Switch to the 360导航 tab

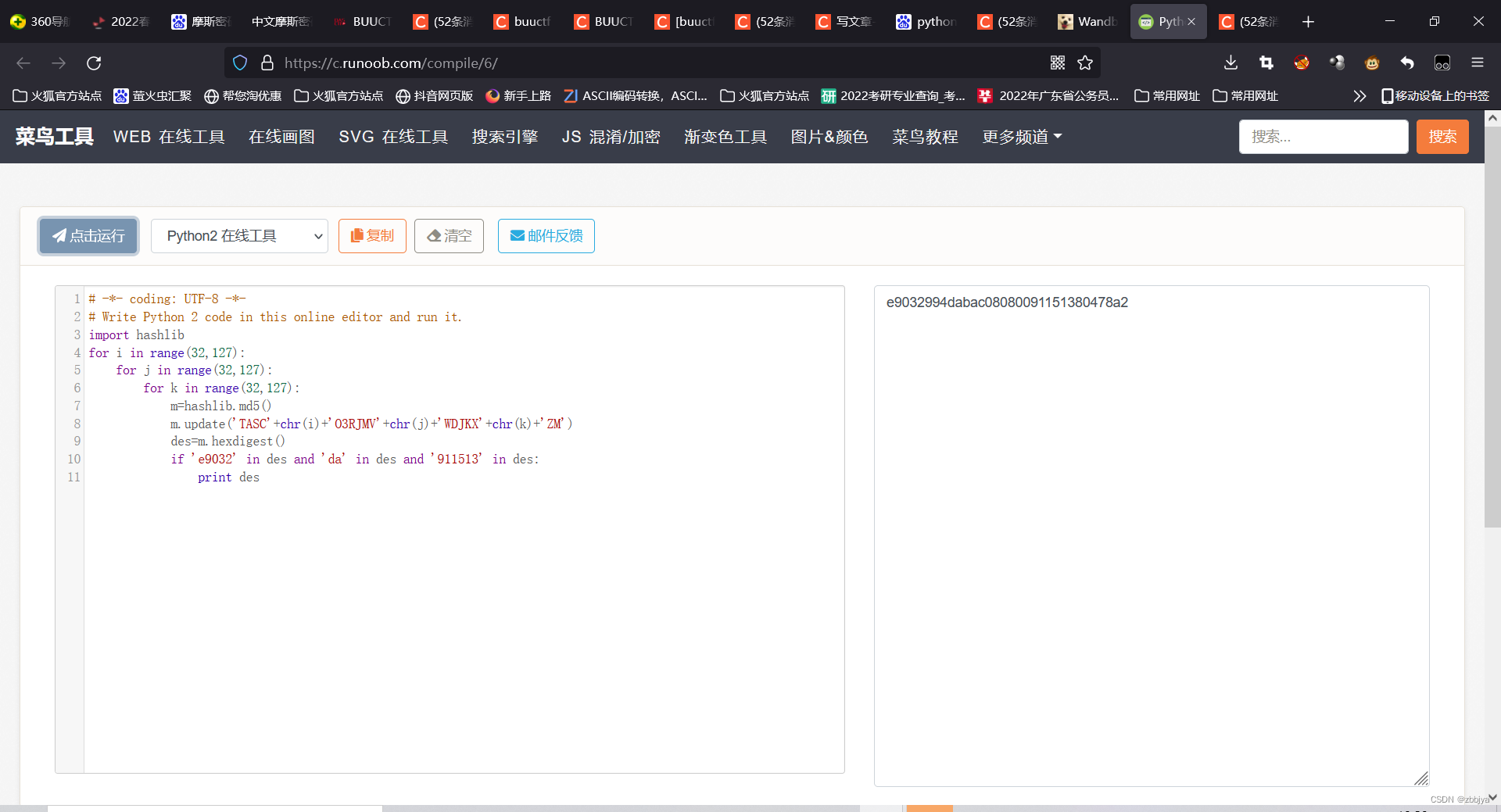pyautogui.click(x=40, y=22)
